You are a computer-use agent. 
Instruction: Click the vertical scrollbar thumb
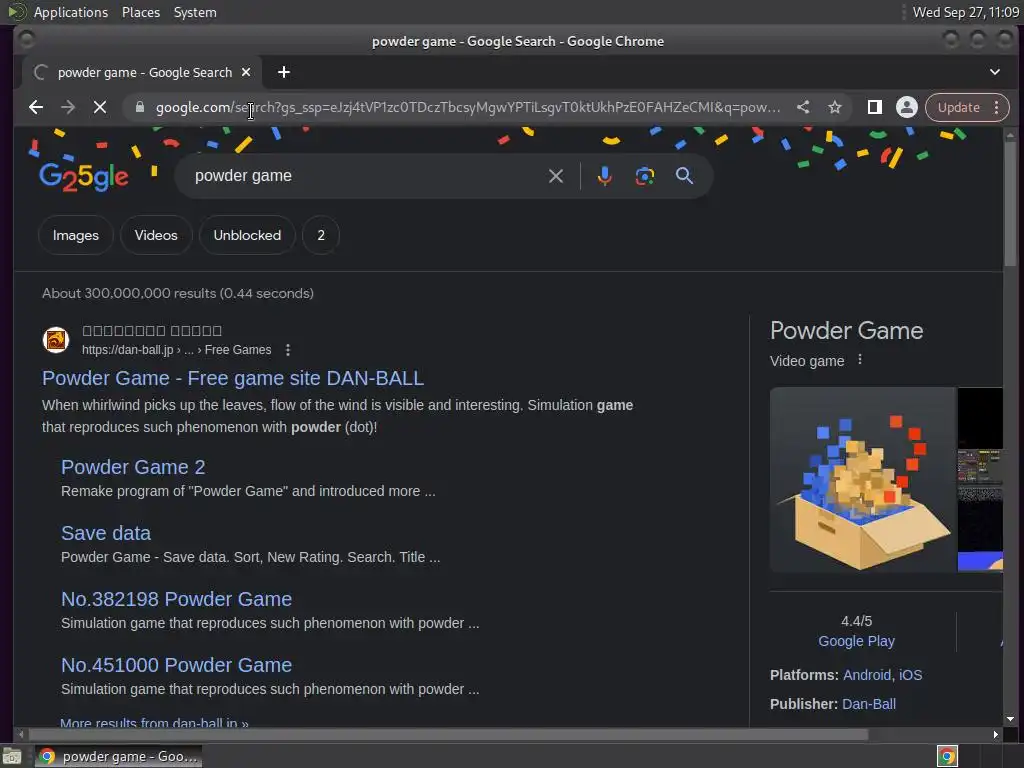coord(1010,204)
